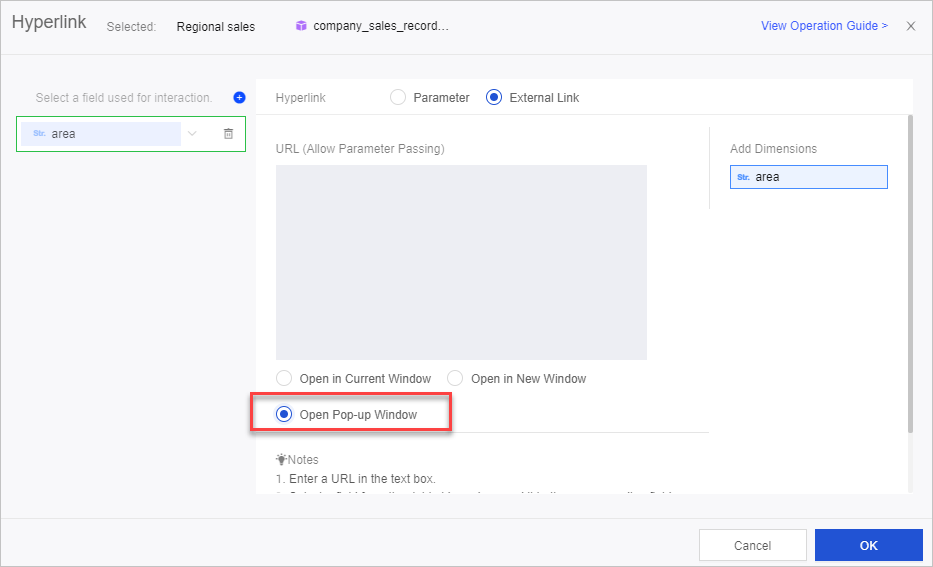The image size is (933, 567).
Task: Click the lightbulb Notes icon
Action: [281, 460]
